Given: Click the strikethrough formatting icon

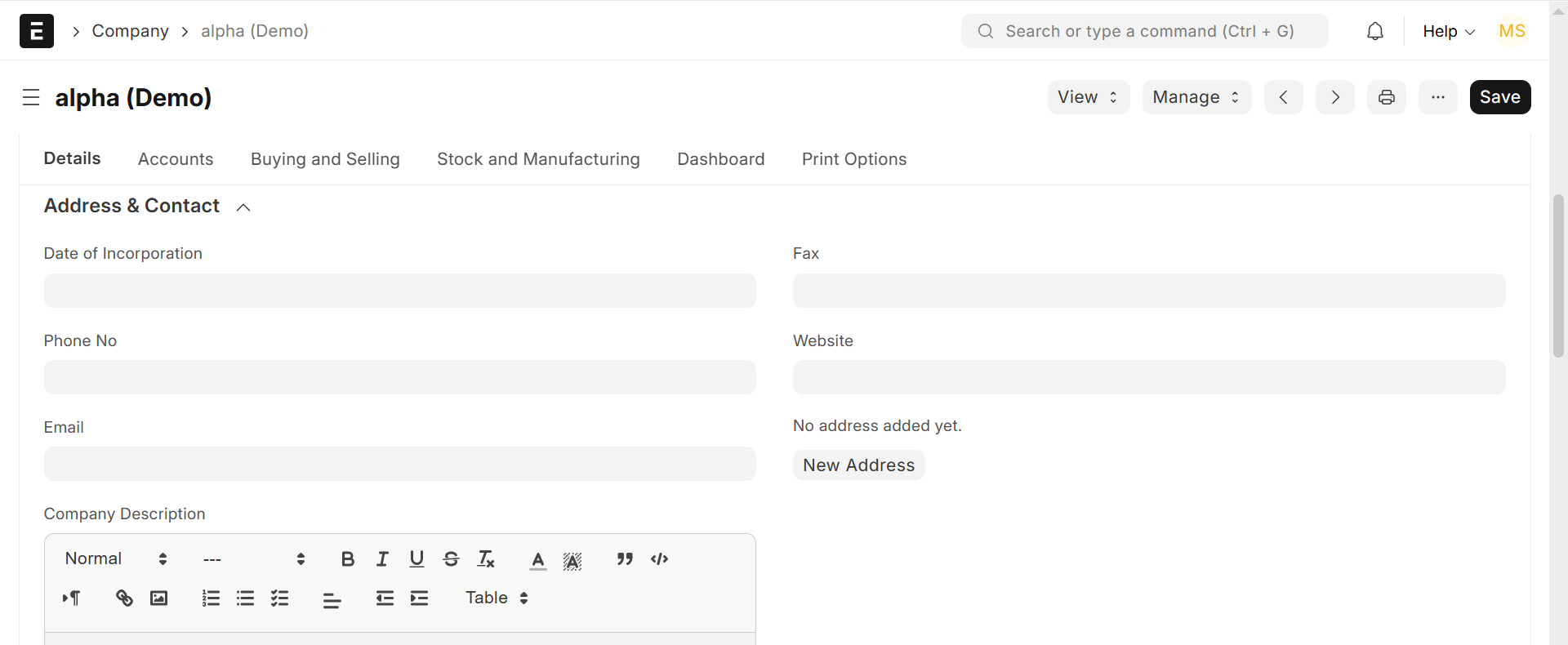Looking at the screenshot, I should pos(451,559).
